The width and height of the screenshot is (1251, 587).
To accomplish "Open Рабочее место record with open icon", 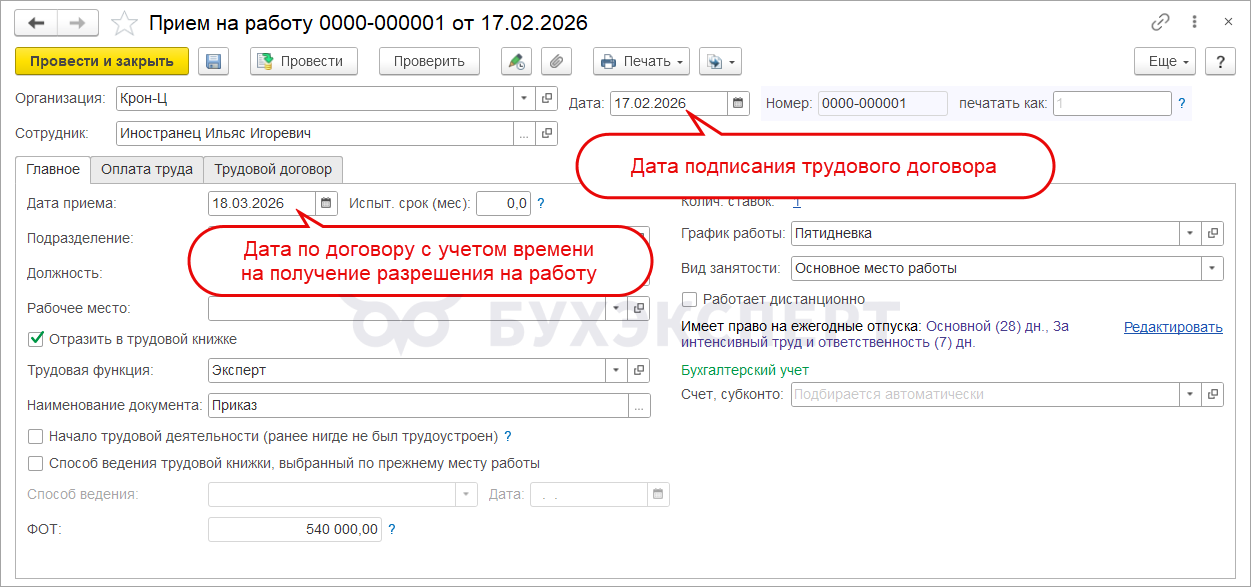I will [x=639, y=308].
